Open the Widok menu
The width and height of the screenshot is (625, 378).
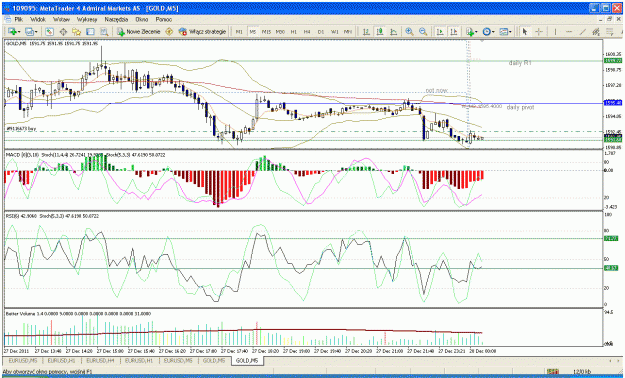click(38, 19)
